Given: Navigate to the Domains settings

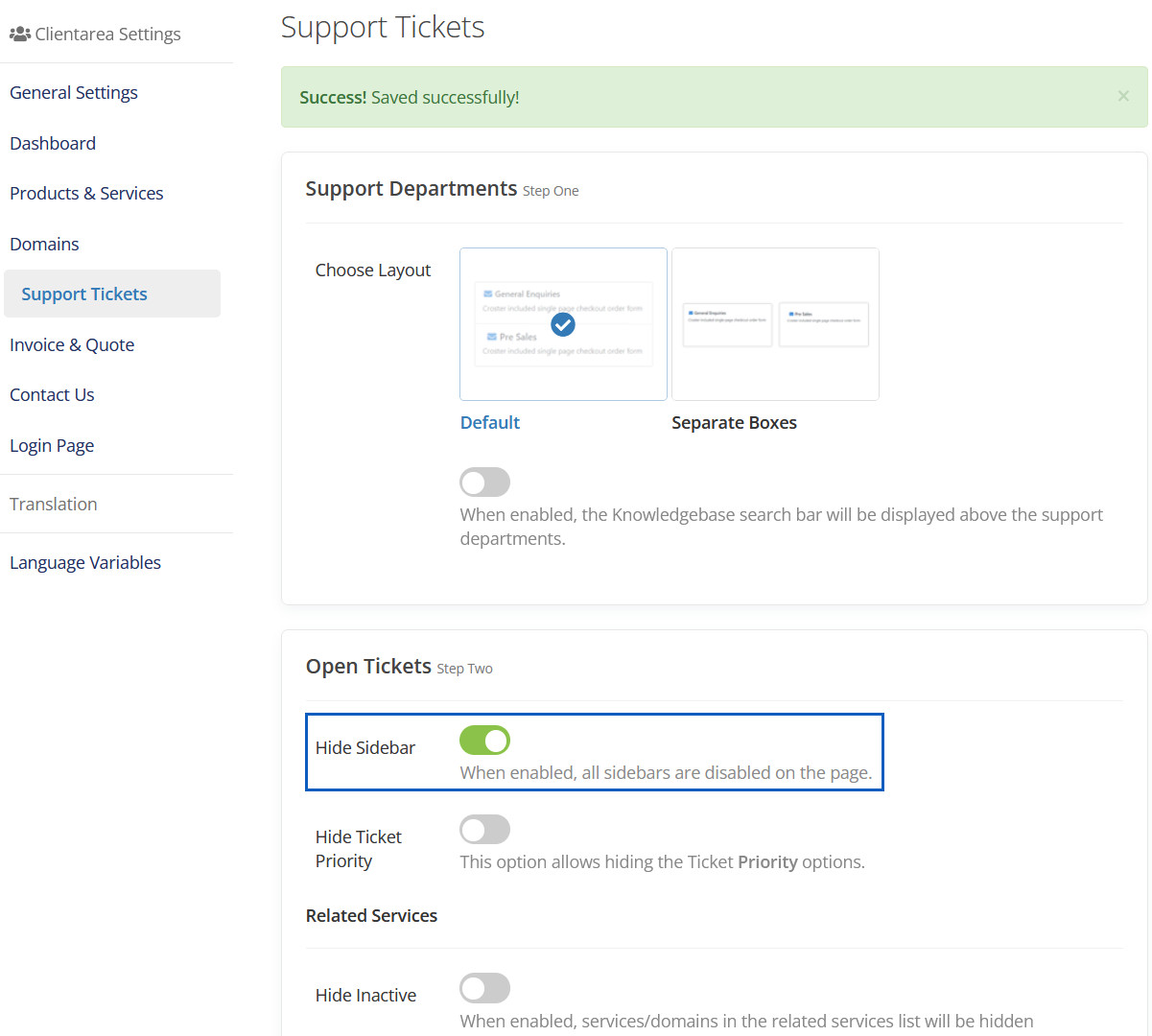Looking at the screenshot, I should click(44, 245).
